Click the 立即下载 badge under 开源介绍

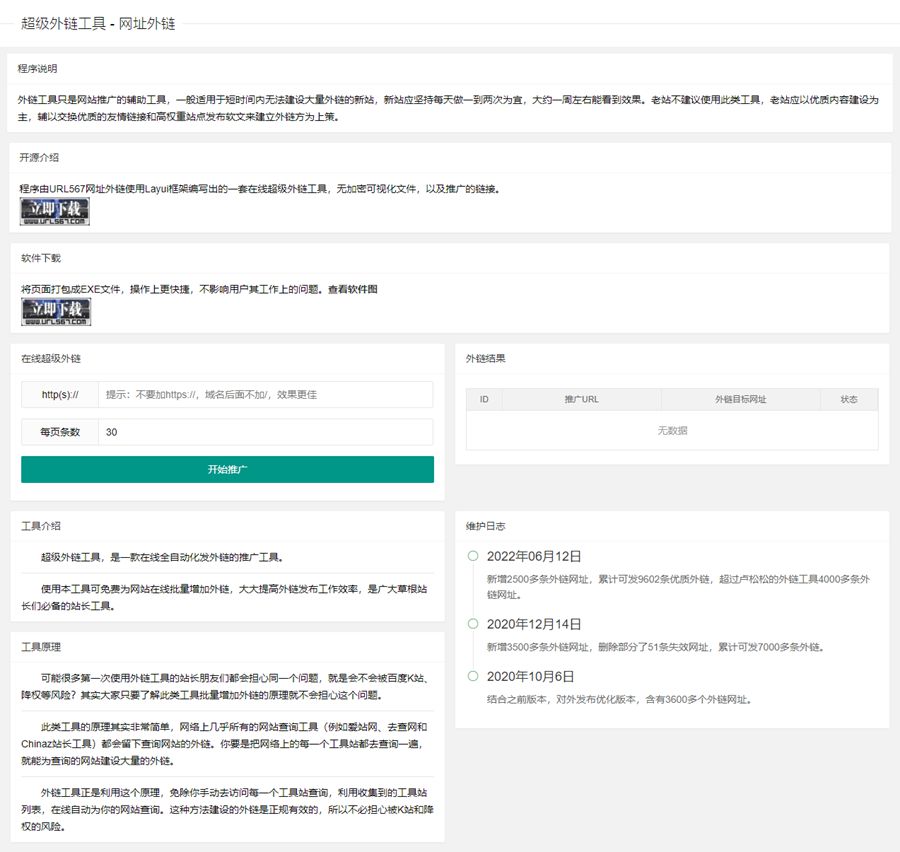[x=55, y=212]
